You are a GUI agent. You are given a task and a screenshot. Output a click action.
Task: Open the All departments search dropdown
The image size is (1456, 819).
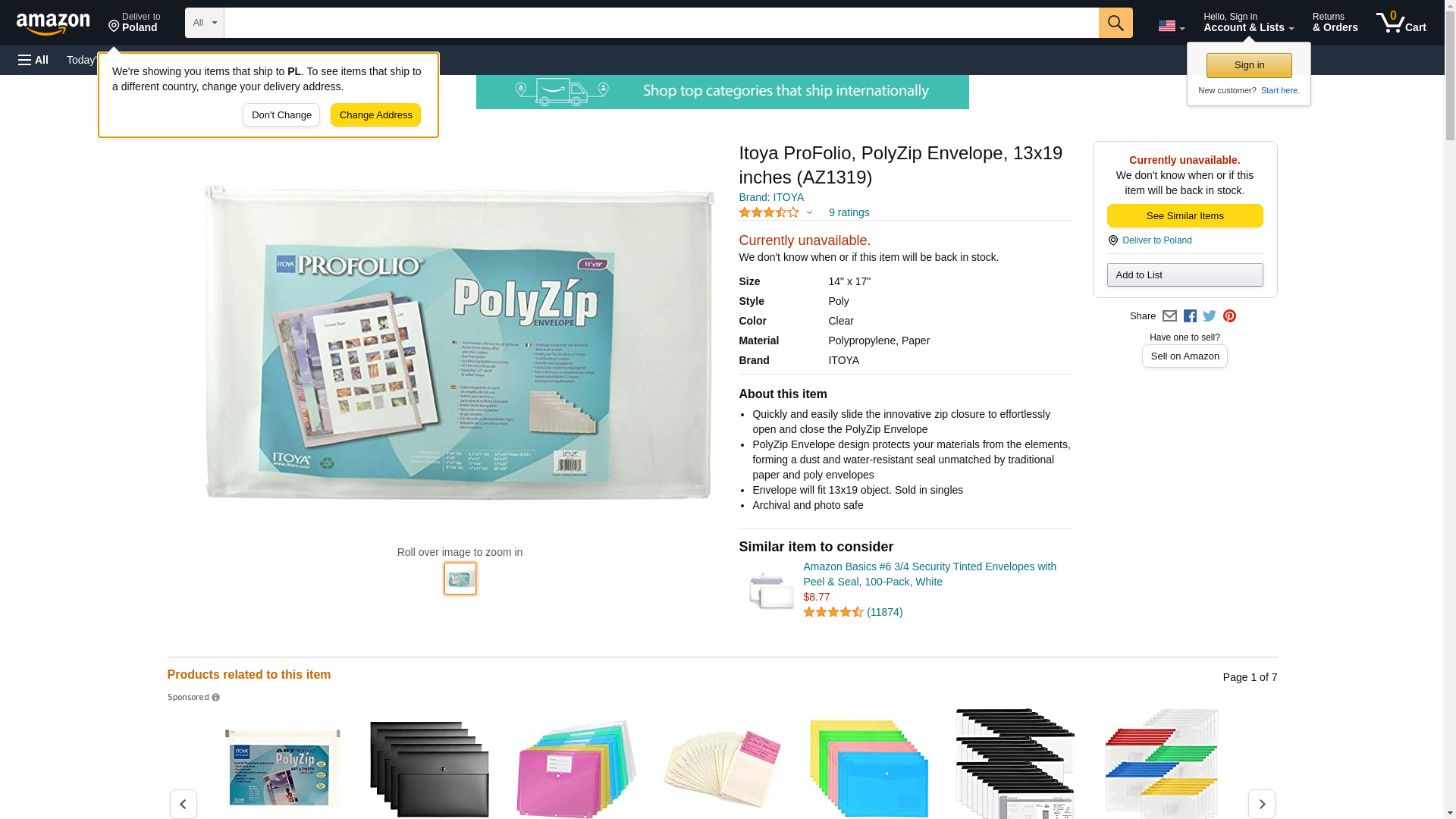pyautogui.click(x=204, y=23)
